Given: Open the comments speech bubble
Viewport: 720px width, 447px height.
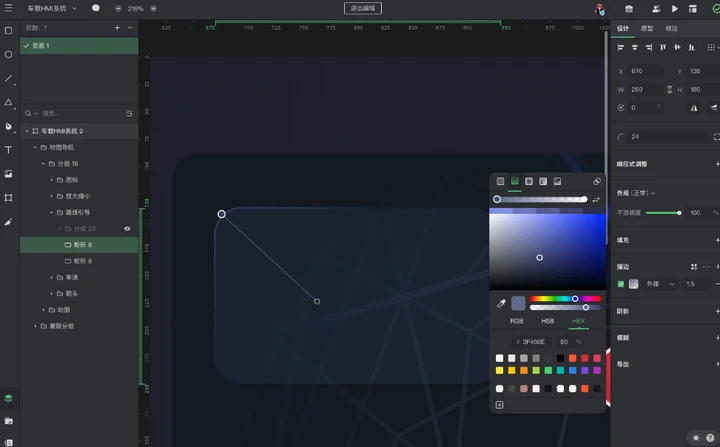Looking at the screenshot, I should pos(96,8).
